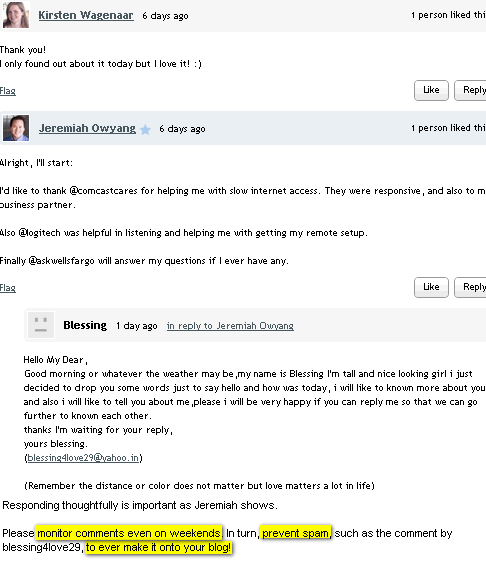Click the highlighted 'prevent spam' text

click(x=296, y=533)
